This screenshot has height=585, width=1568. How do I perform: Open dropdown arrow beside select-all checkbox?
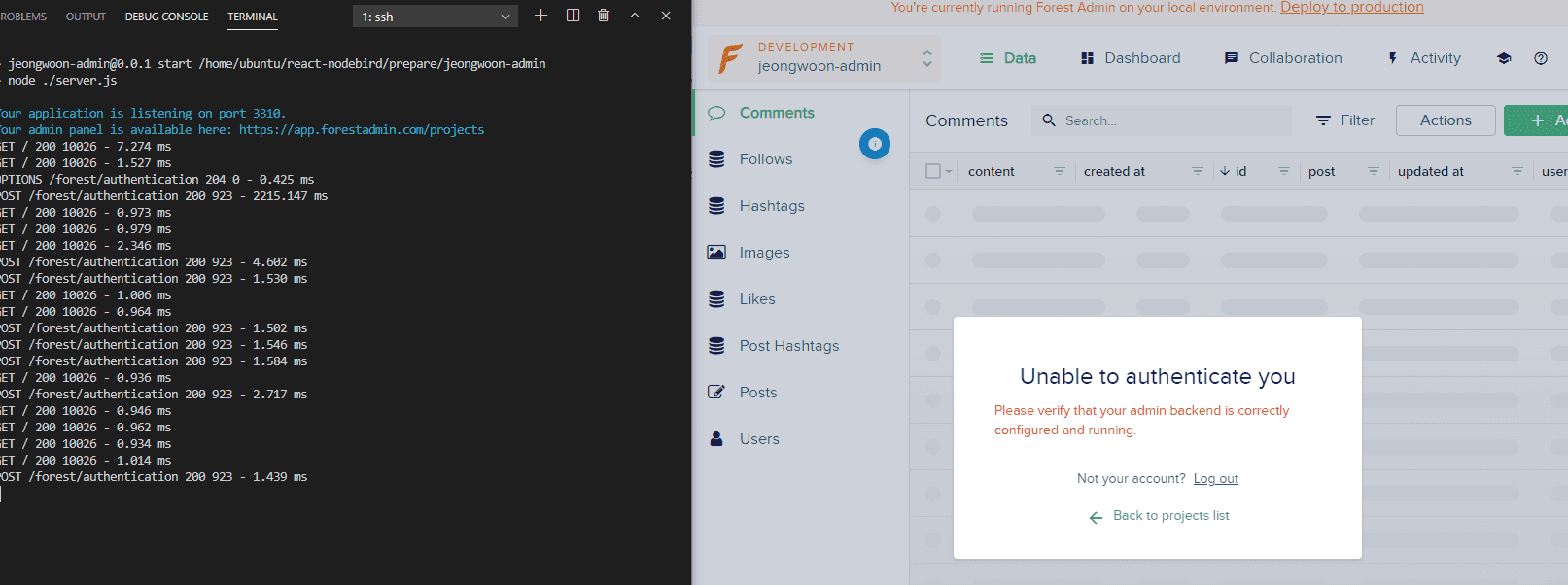(x=950, y=172)
